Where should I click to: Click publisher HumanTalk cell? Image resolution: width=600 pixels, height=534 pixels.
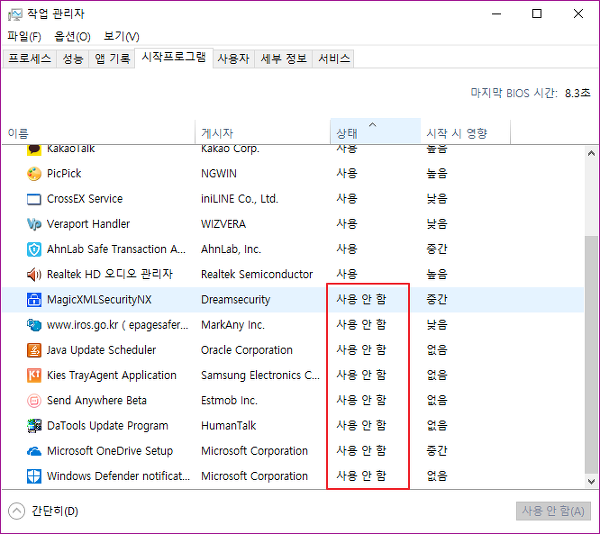click(228, 426)
